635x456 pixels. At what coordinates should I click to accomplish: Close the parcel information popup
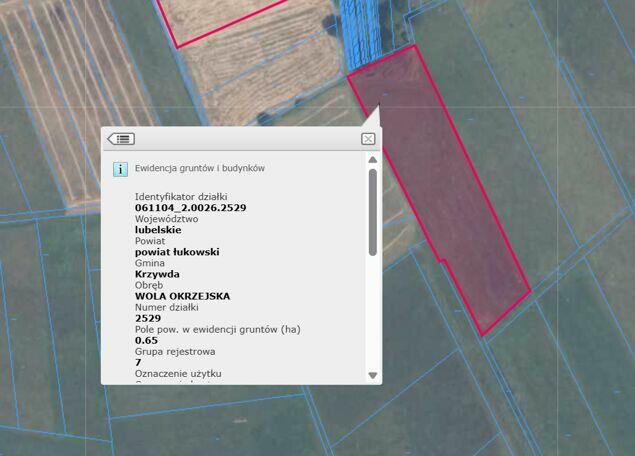(x=368, y=139)
